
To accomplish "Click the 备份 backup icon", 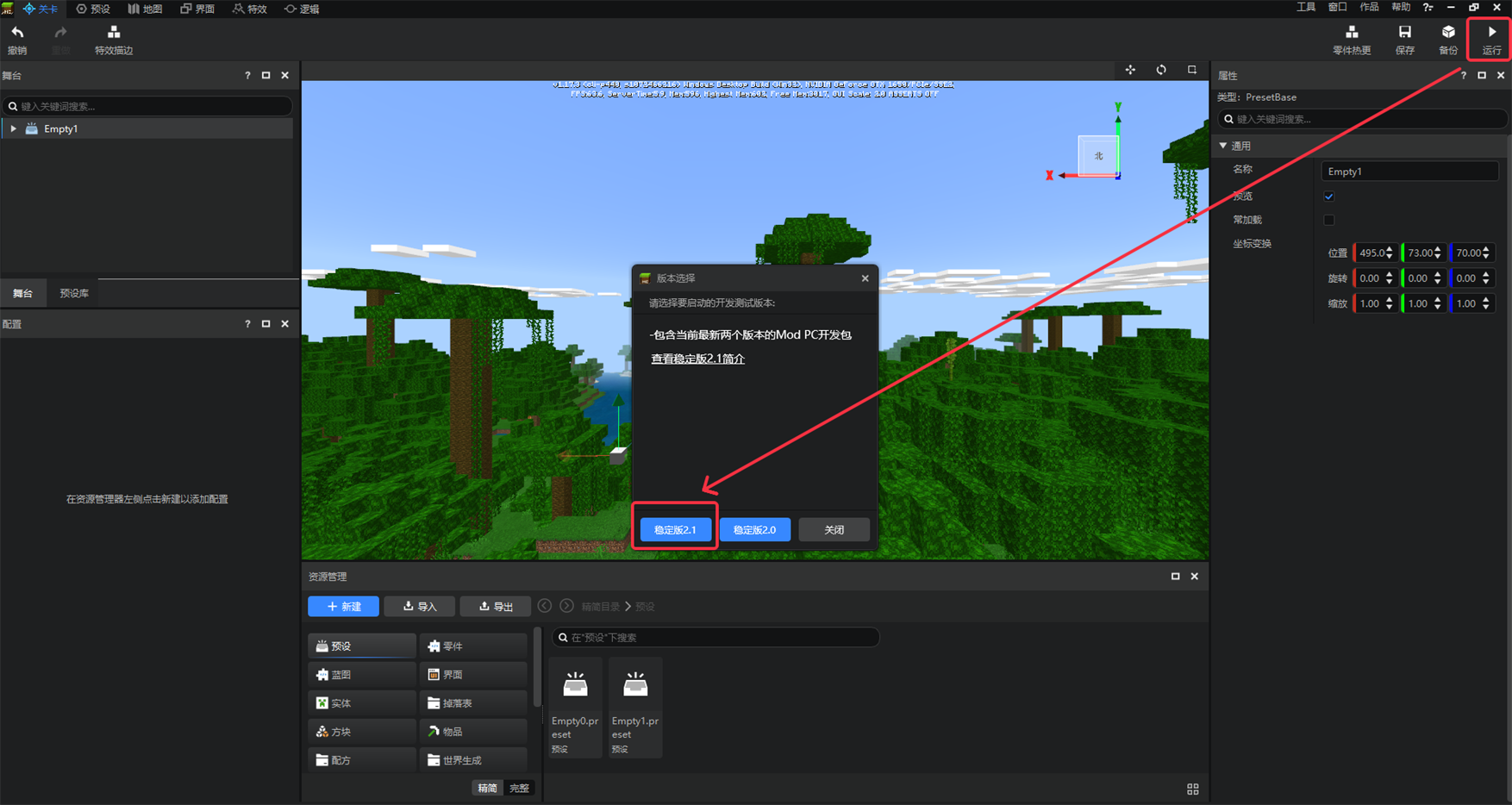I will [1448, 39].
